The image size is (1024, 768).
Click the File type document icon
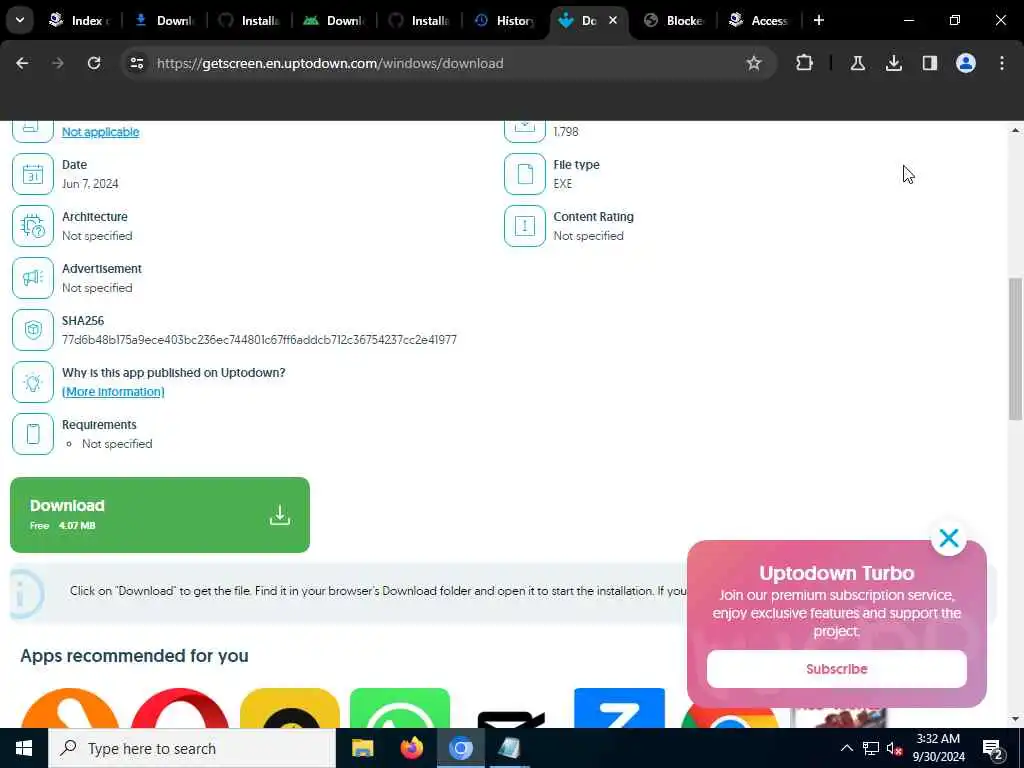point(524,174)
